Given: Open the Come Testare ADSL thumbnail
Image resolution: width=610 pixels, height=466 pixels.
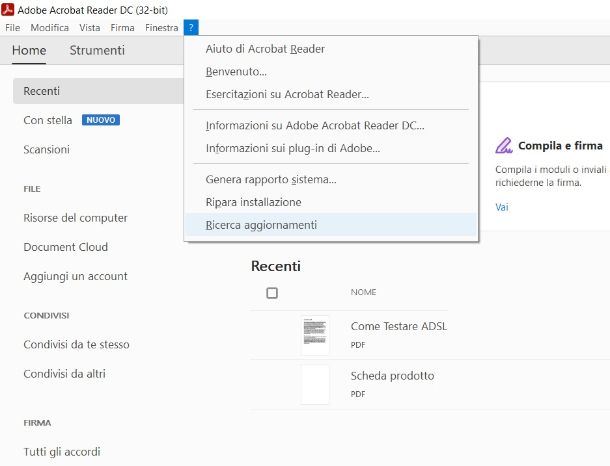Looking at the screenshot, I should coord(315,335).
